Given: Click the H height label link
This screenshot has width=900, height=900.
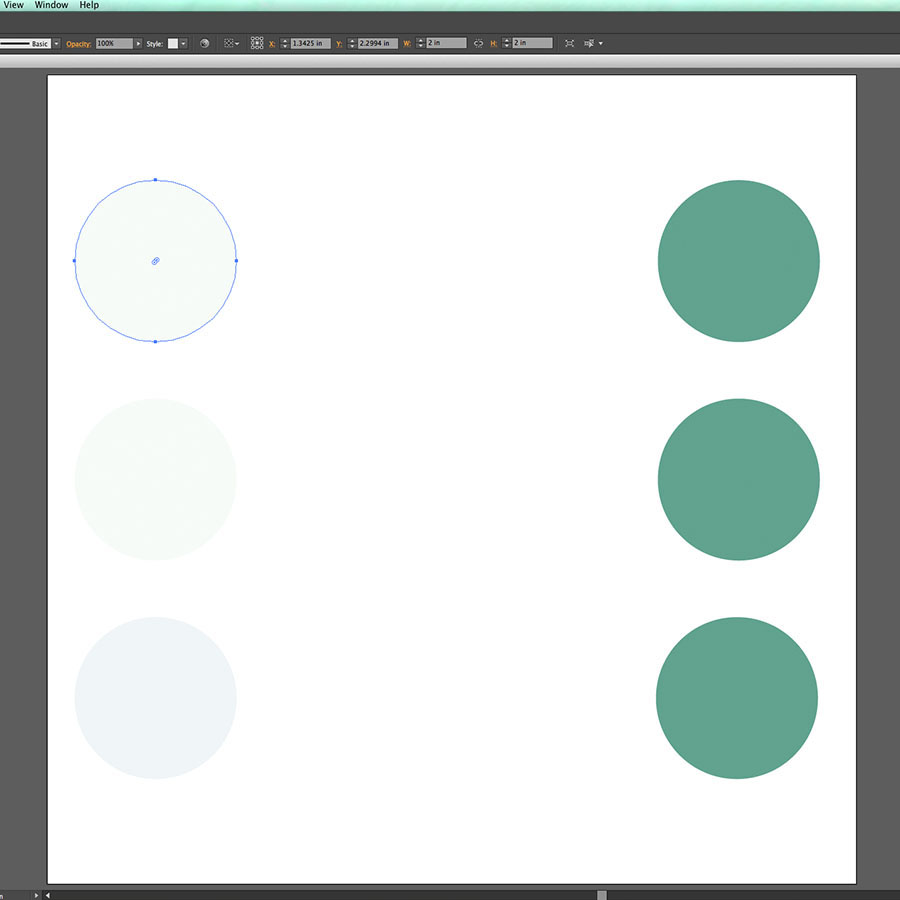Looking at the screenshot, I should pyautogui.click(x=494, y=44).
